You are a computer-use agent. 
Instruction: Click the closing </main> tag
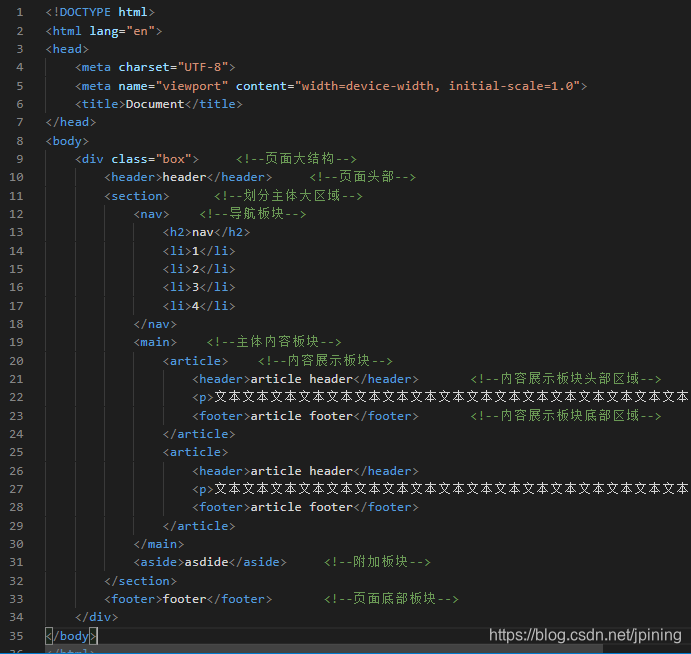[x=159, y=544]
